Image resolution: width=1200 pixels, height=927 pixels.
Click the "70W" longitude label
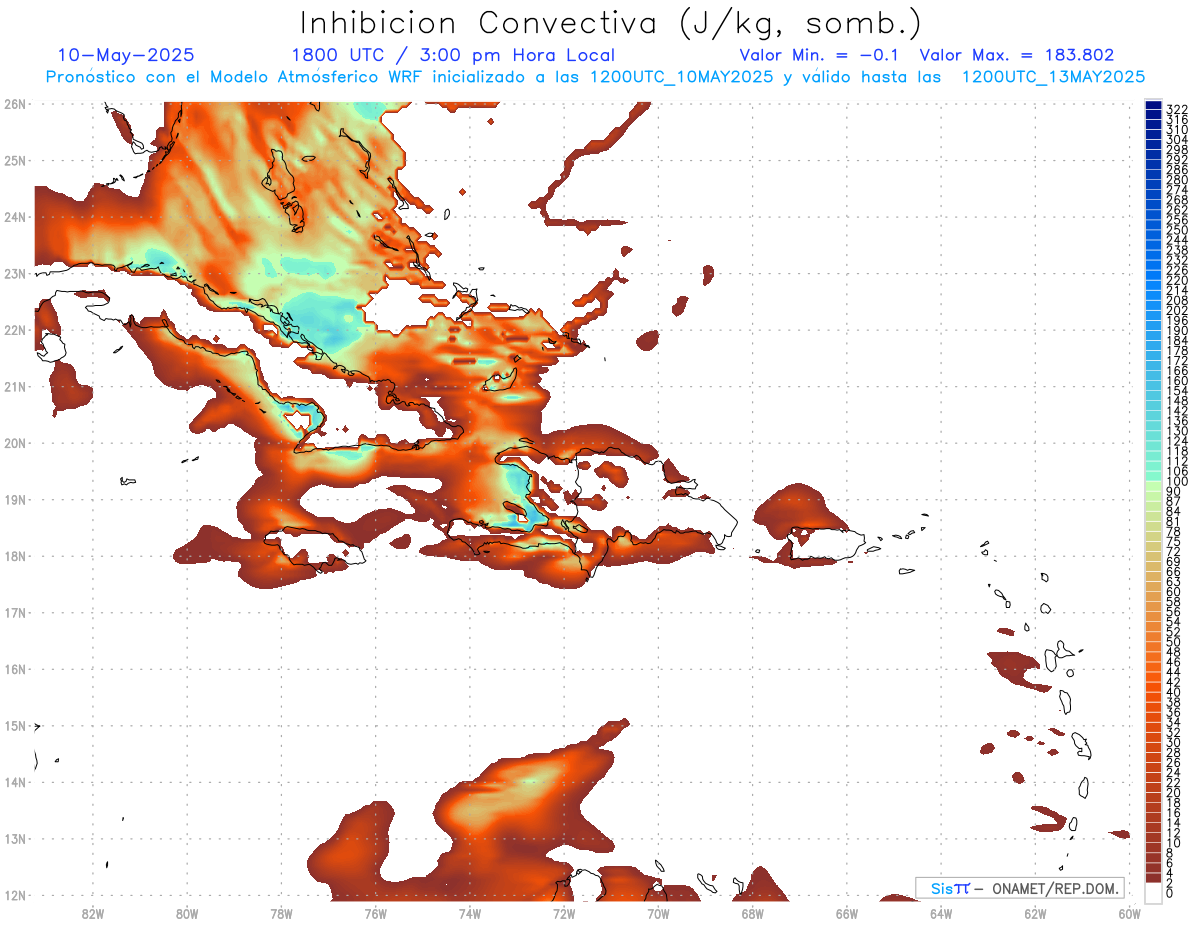[x=658, y=913]
